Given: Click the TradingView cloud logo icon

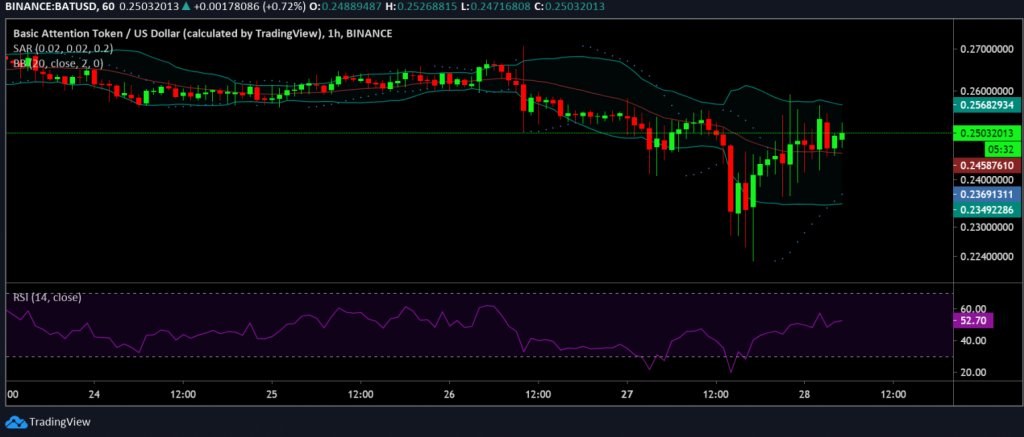Looking at the screenshot, I should point(17,422).
